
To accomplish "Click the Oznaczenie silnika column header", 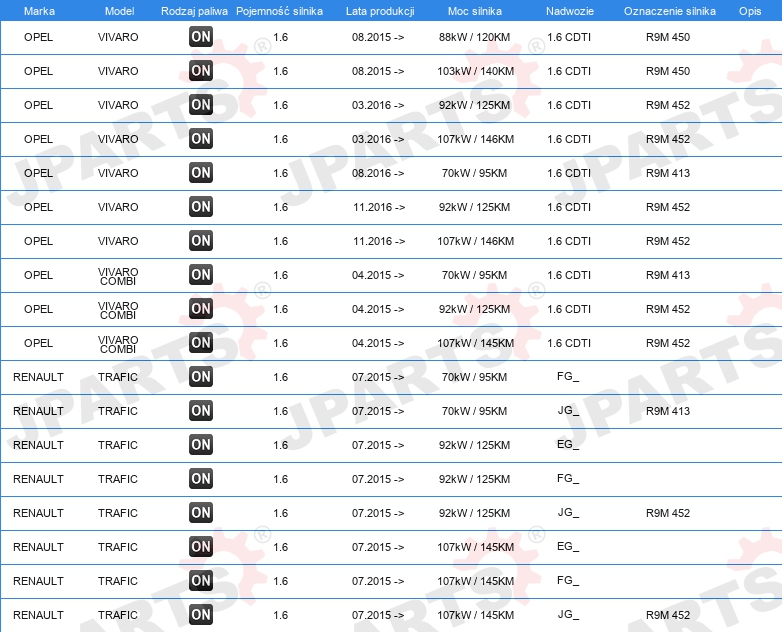I will (x=670, y=11).
